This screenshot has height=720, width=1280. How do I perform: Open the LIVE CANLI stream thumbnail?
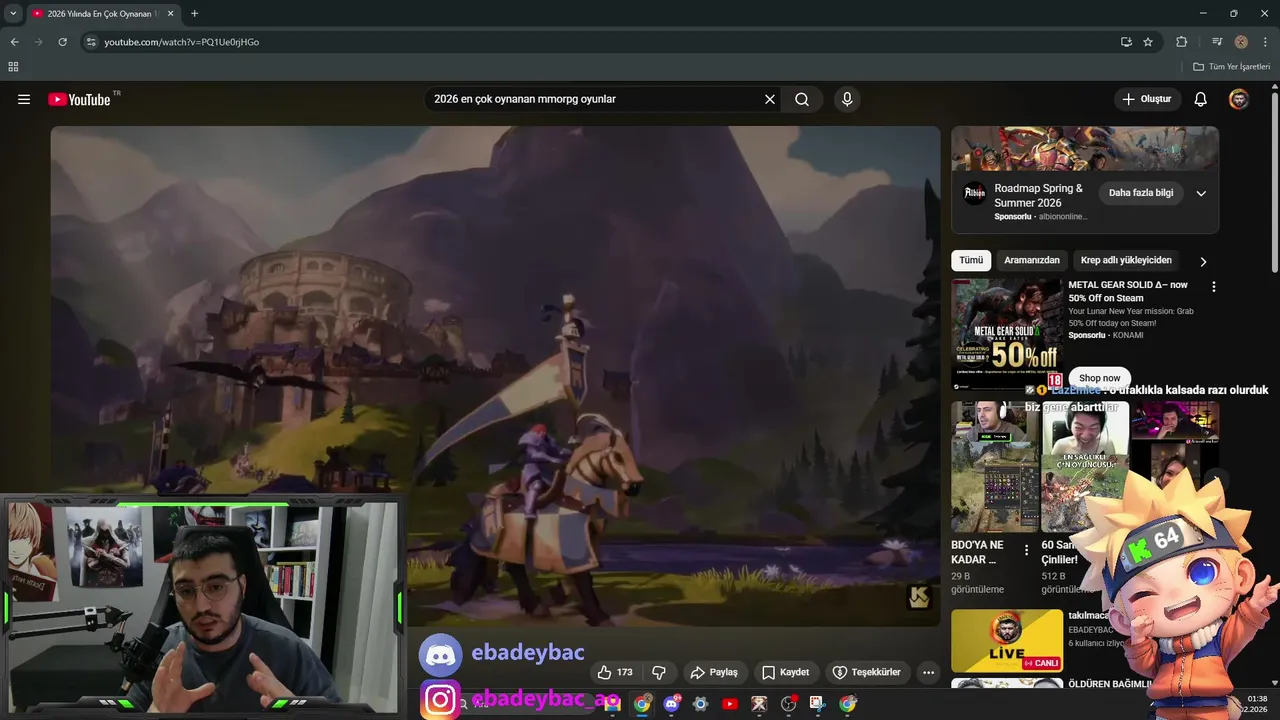[1007, 641]
